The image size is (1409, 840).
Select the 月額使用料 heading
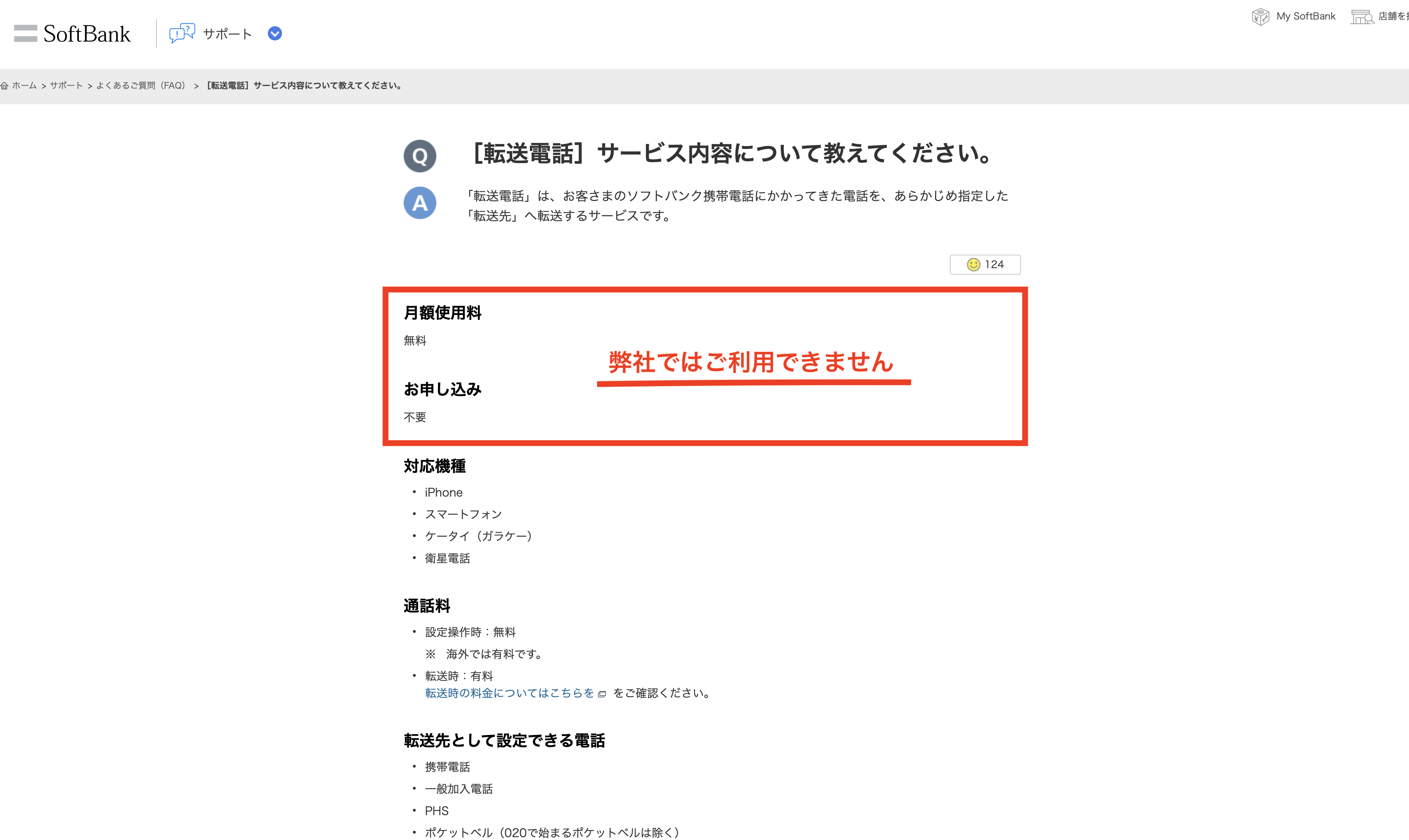442,313
